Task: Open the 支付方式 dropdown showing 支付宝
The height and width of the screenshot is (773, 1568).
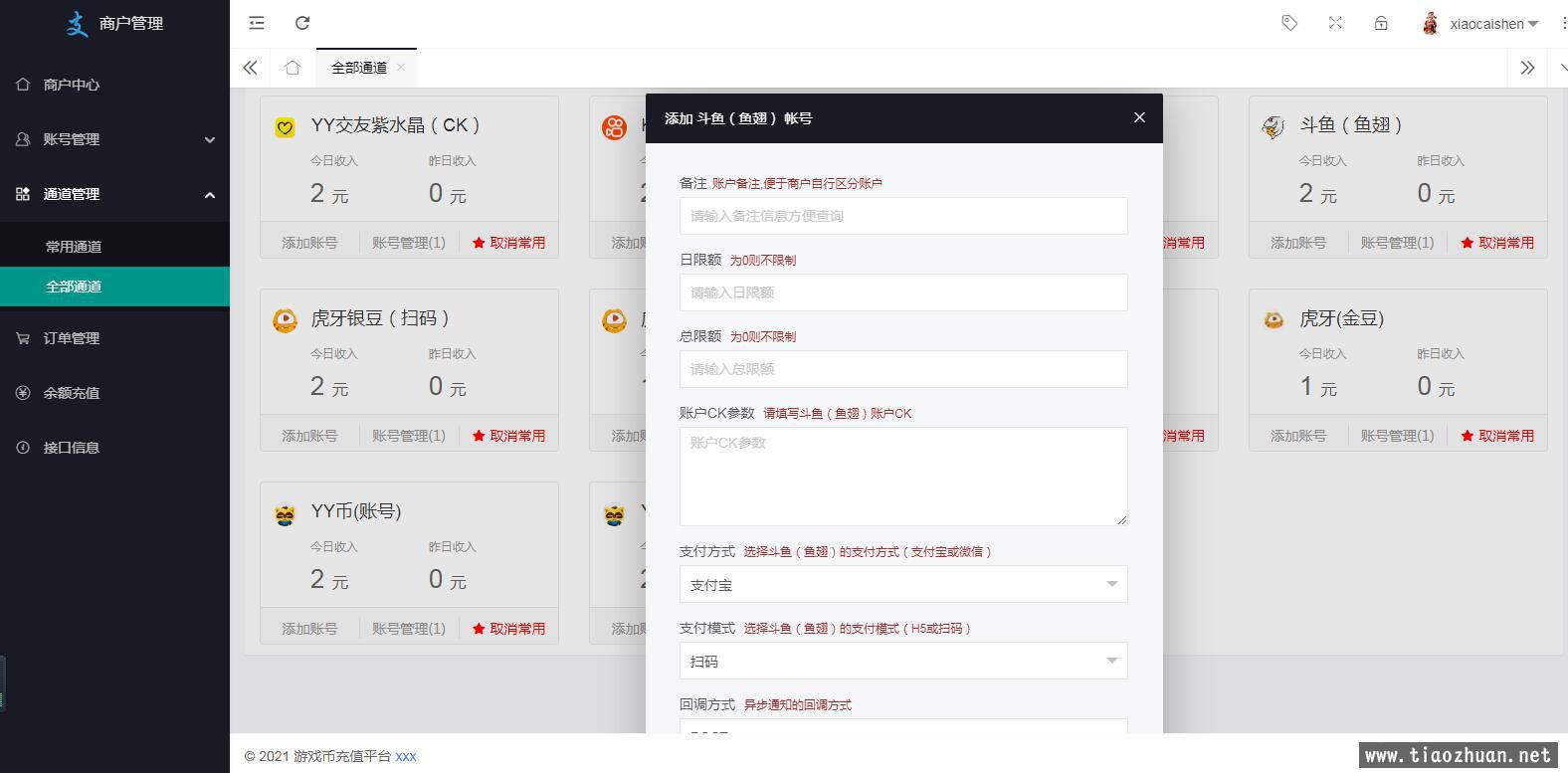Action: (902, 585)
